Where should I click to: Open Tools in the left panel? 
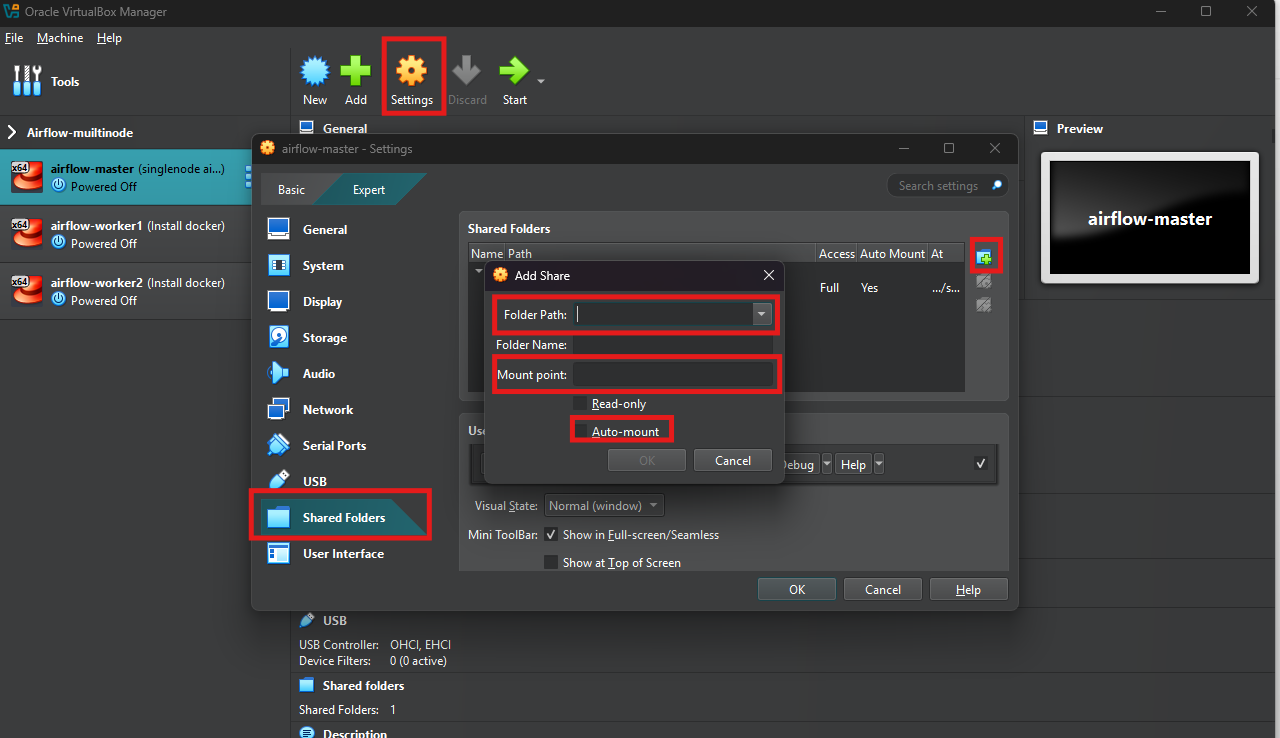(x=46, y=81)
